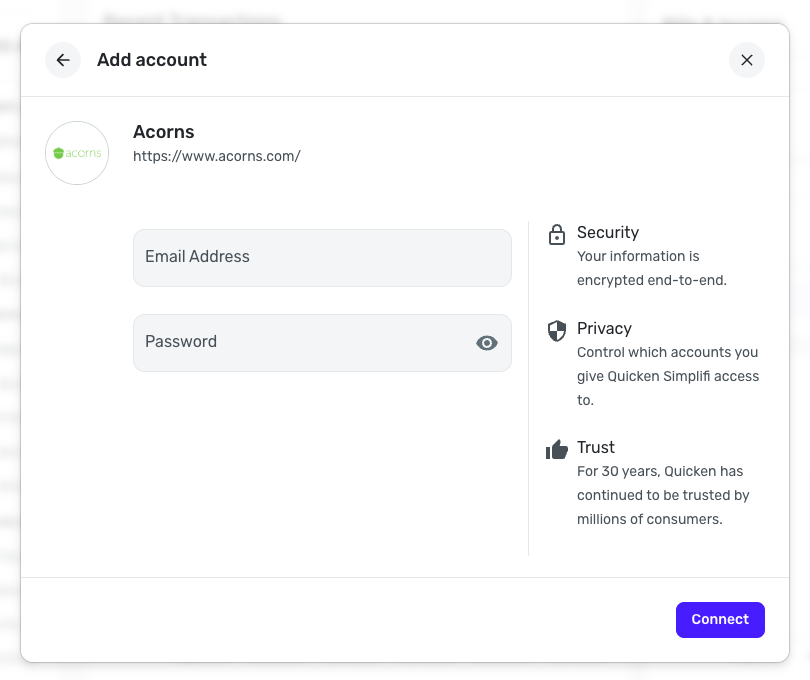
Task: Select the Privacy heading text
Action: 604,328
